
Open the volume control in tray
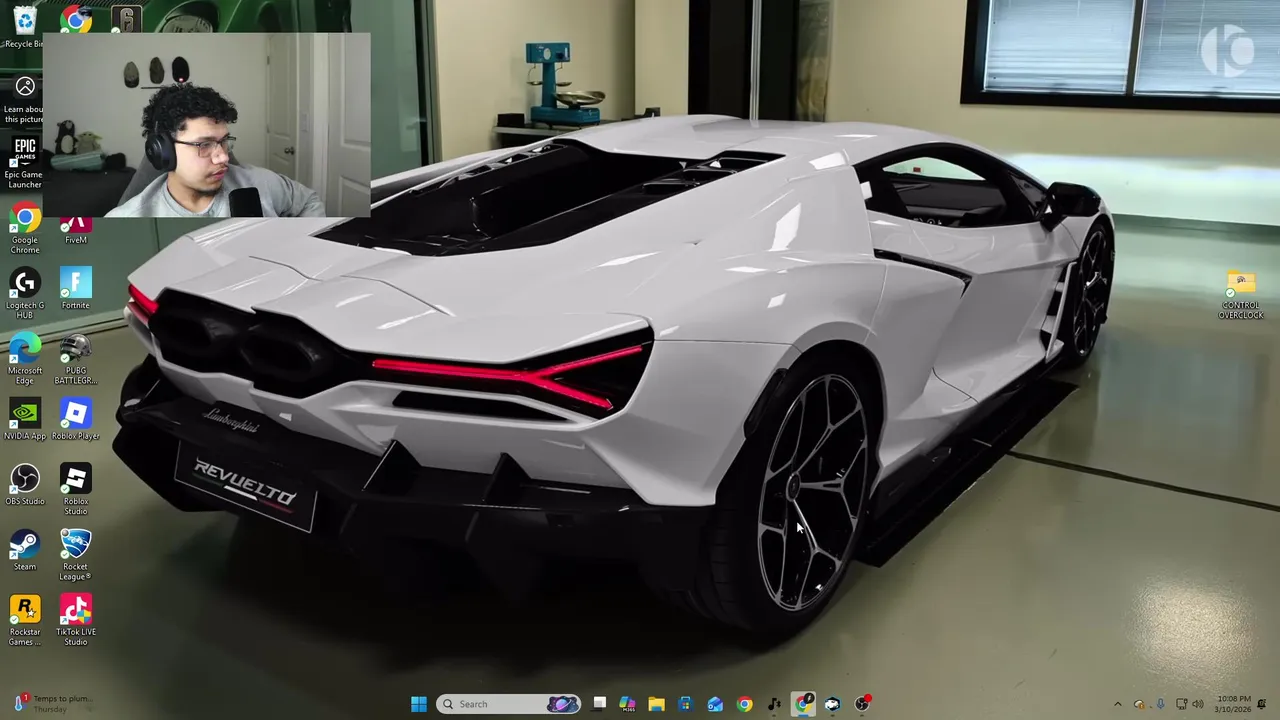click(x=1198, y=704)
